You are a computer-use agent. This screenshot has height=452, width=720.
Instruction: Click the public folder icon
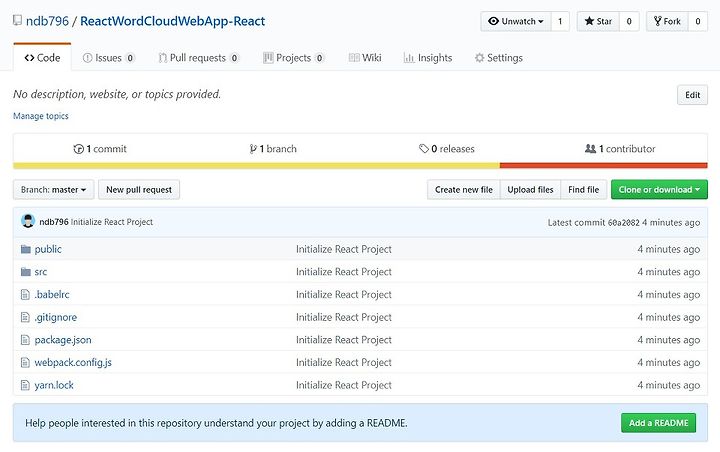(x=26, y=249)
